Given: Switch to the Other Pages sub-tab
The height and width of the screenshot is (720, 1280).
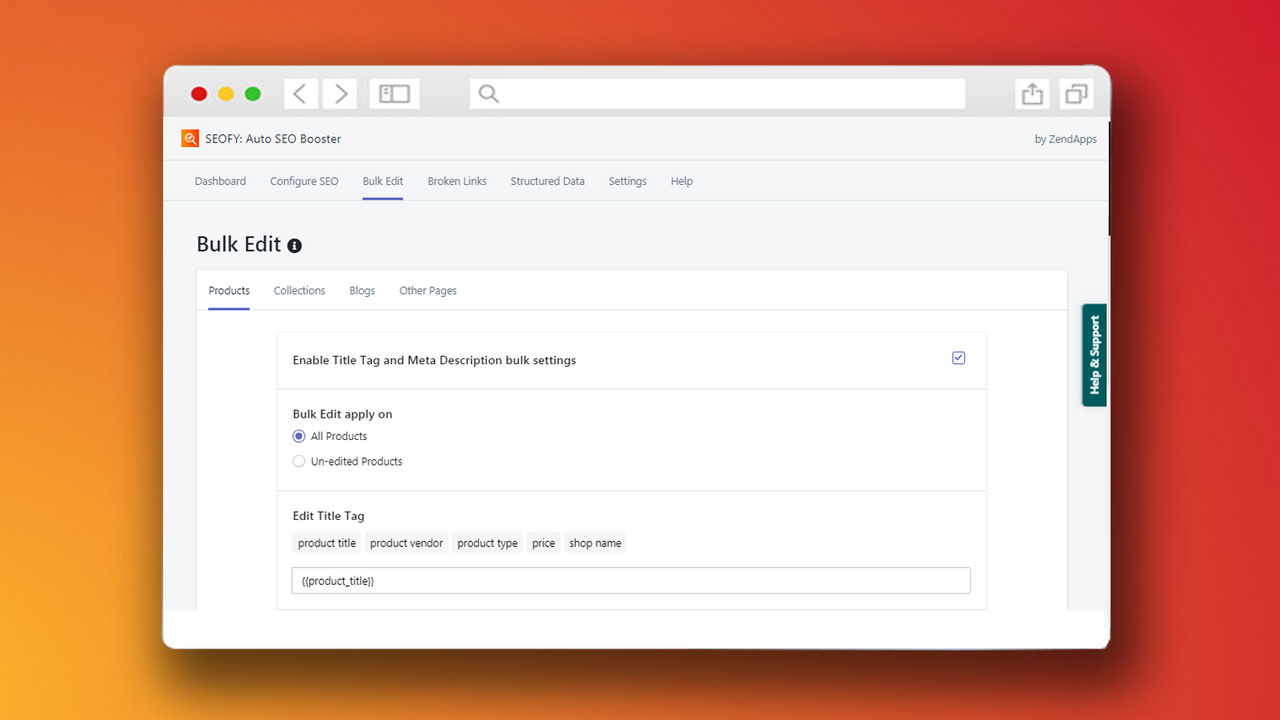Looking at the screenshot, I should [x=428, y=290].
